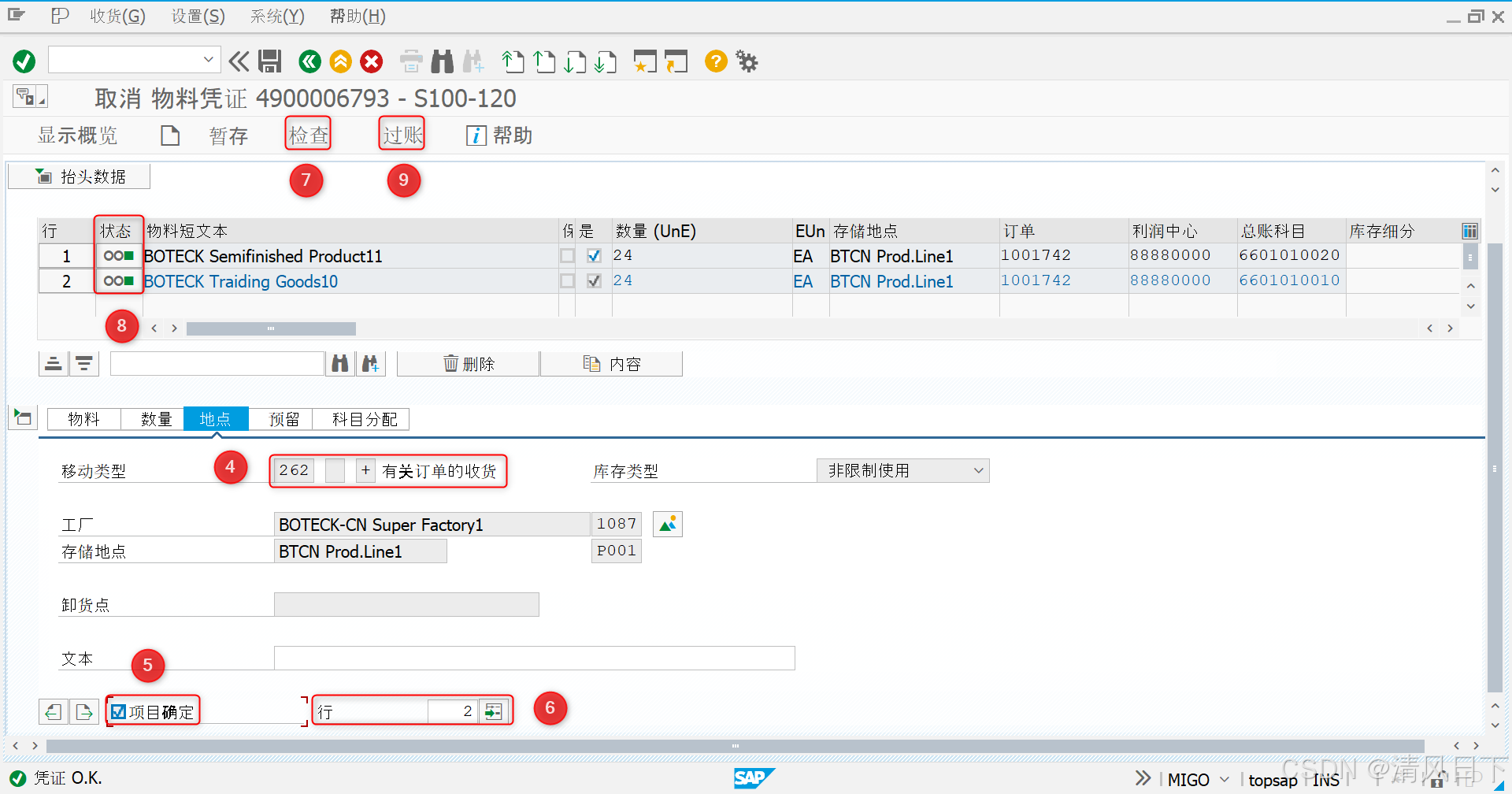This screenshot has width=1512, height=794.
Task: Click the plant details mountain icon
Action: [x=668, y=524]
